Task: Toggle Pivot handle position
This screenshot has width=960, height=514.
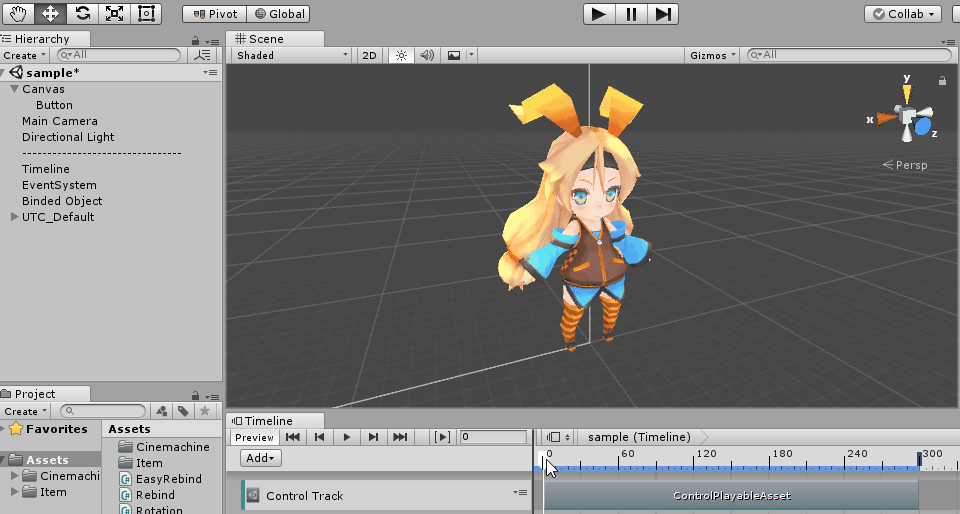Action: 214,13
